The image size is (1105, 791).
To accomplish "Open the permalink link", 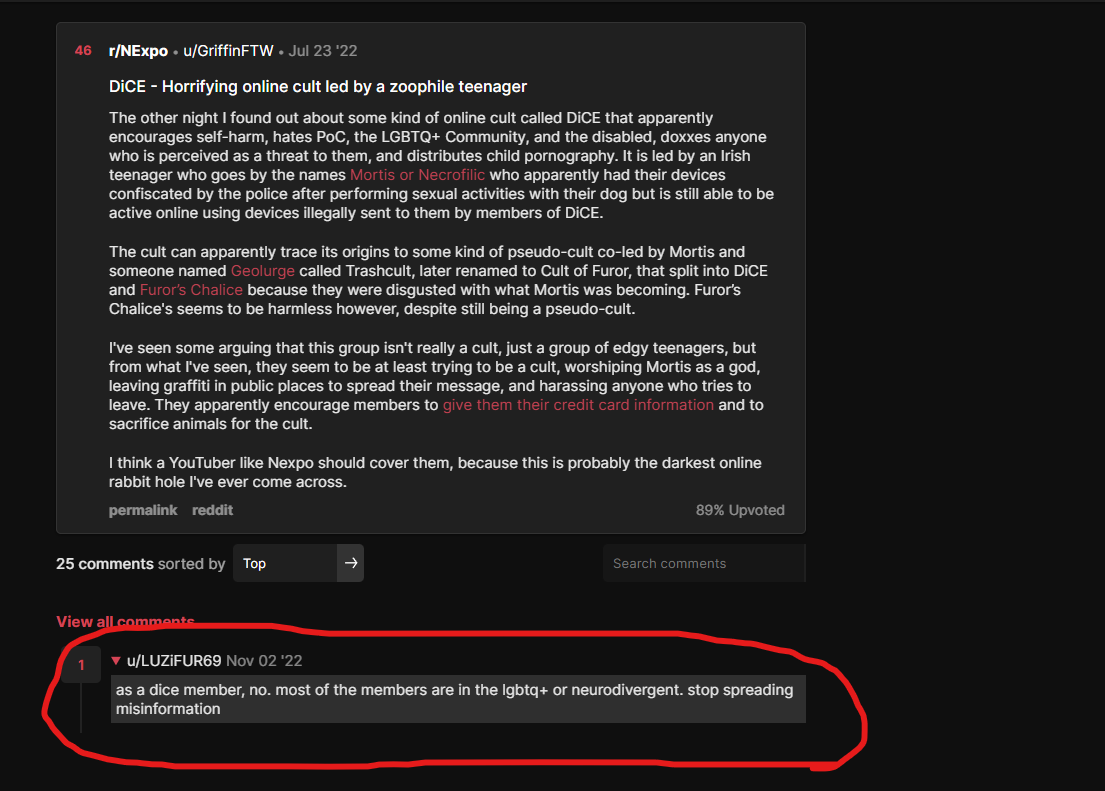I will tap(143, 510).
